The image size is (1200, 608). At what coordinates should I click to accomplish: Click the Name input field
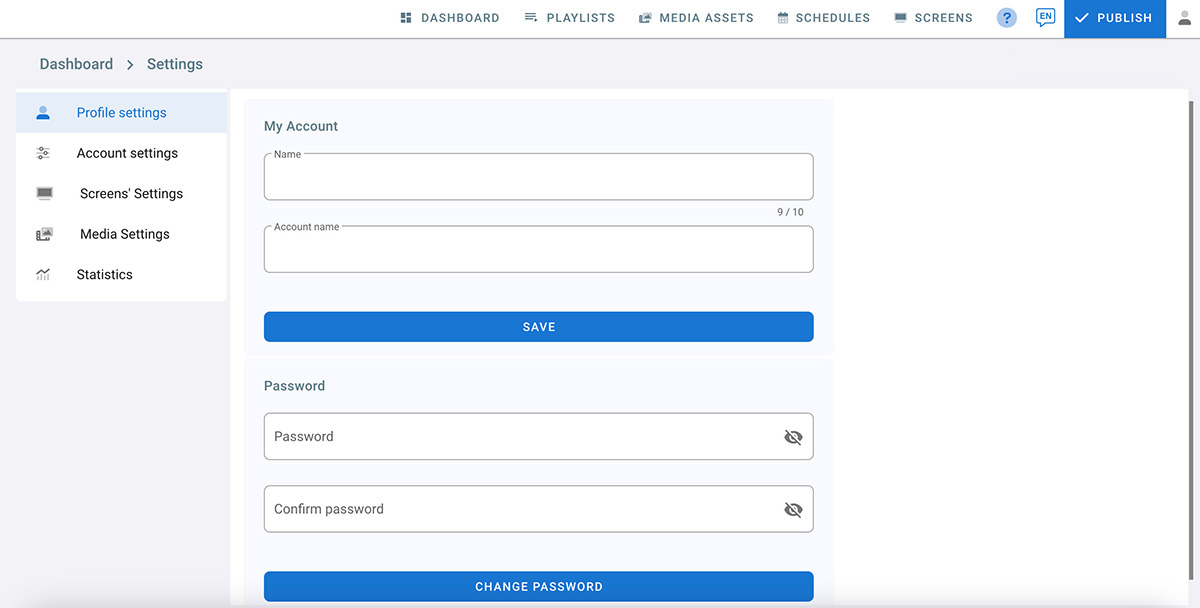click(x=538, y=176)
